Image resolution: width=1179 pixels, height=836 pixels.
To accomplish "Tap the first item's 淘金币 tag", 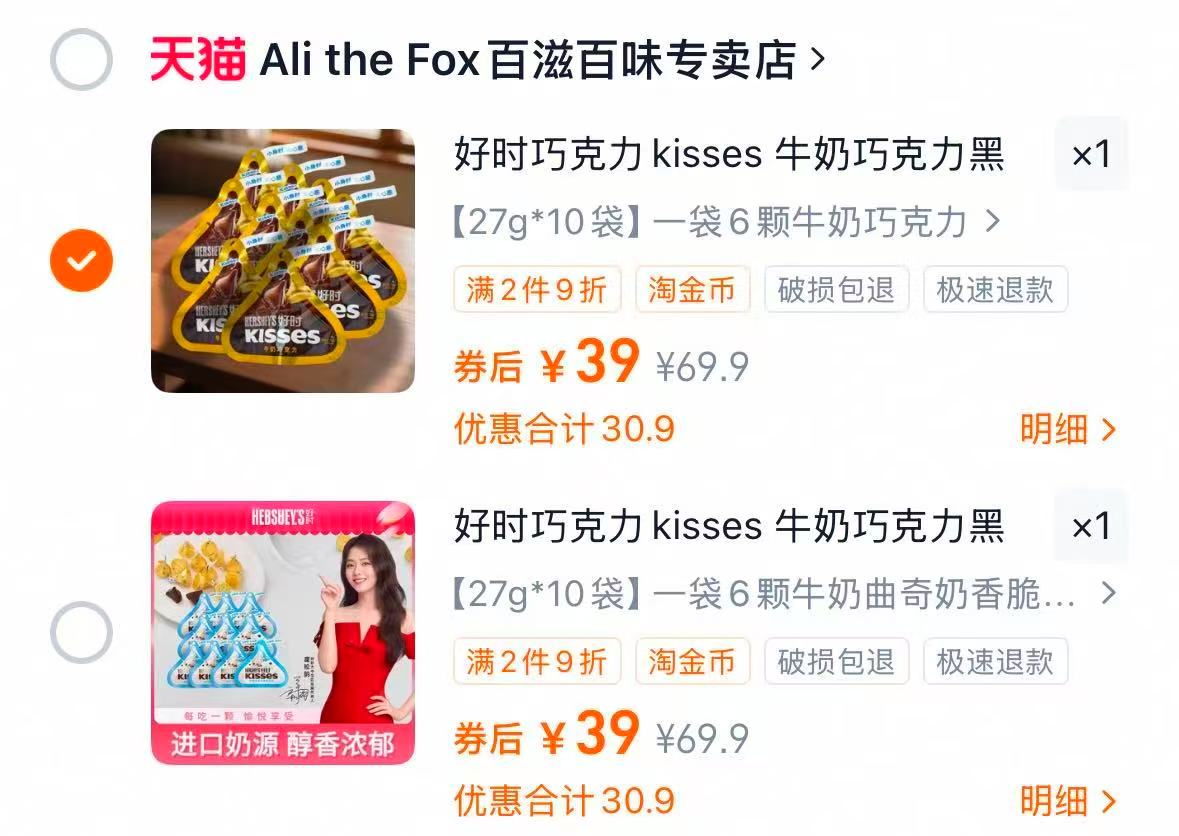I will point(693,289).
